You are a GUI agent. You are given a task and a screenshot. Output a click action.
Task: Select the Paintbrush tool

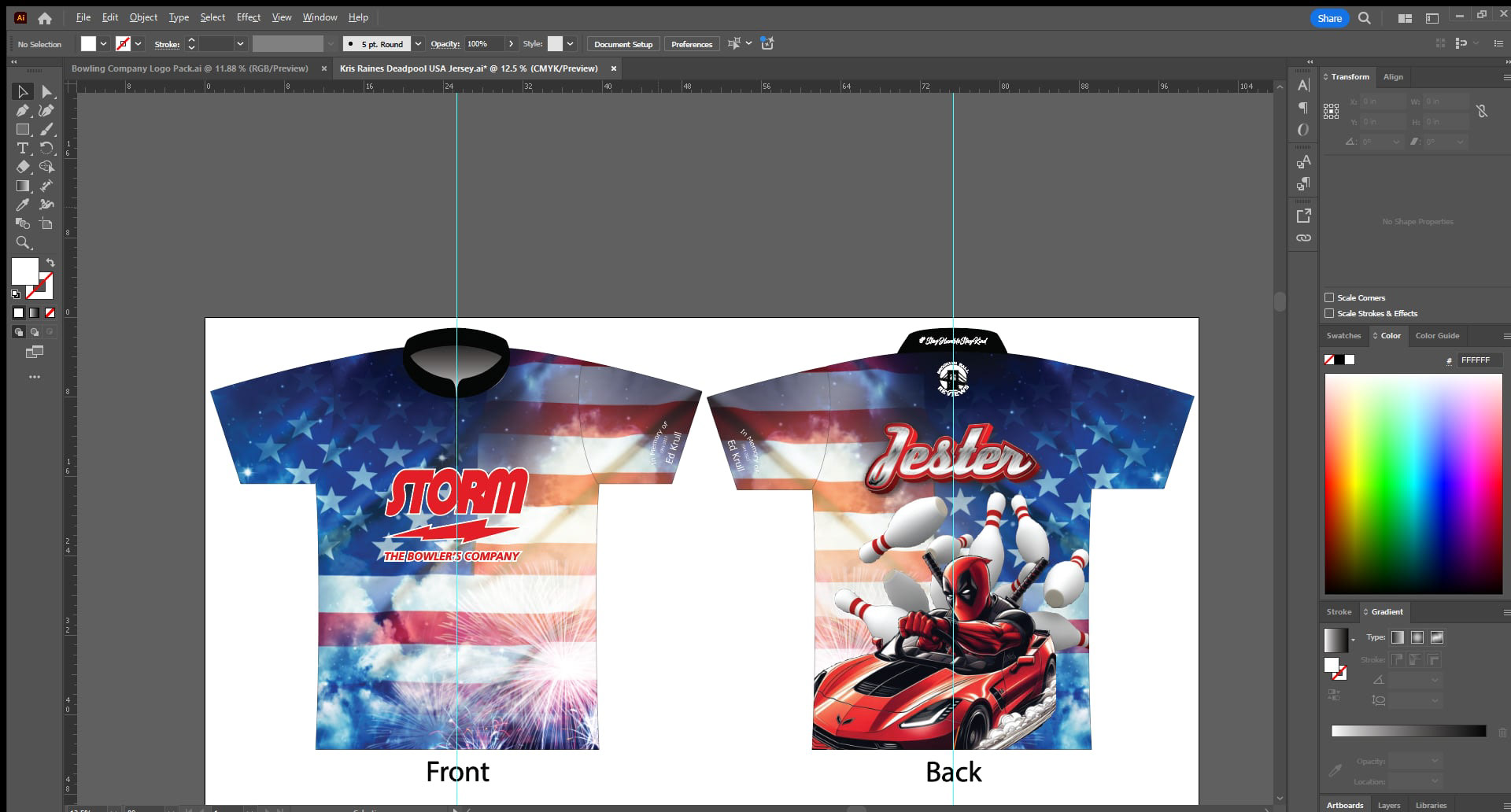46,130
